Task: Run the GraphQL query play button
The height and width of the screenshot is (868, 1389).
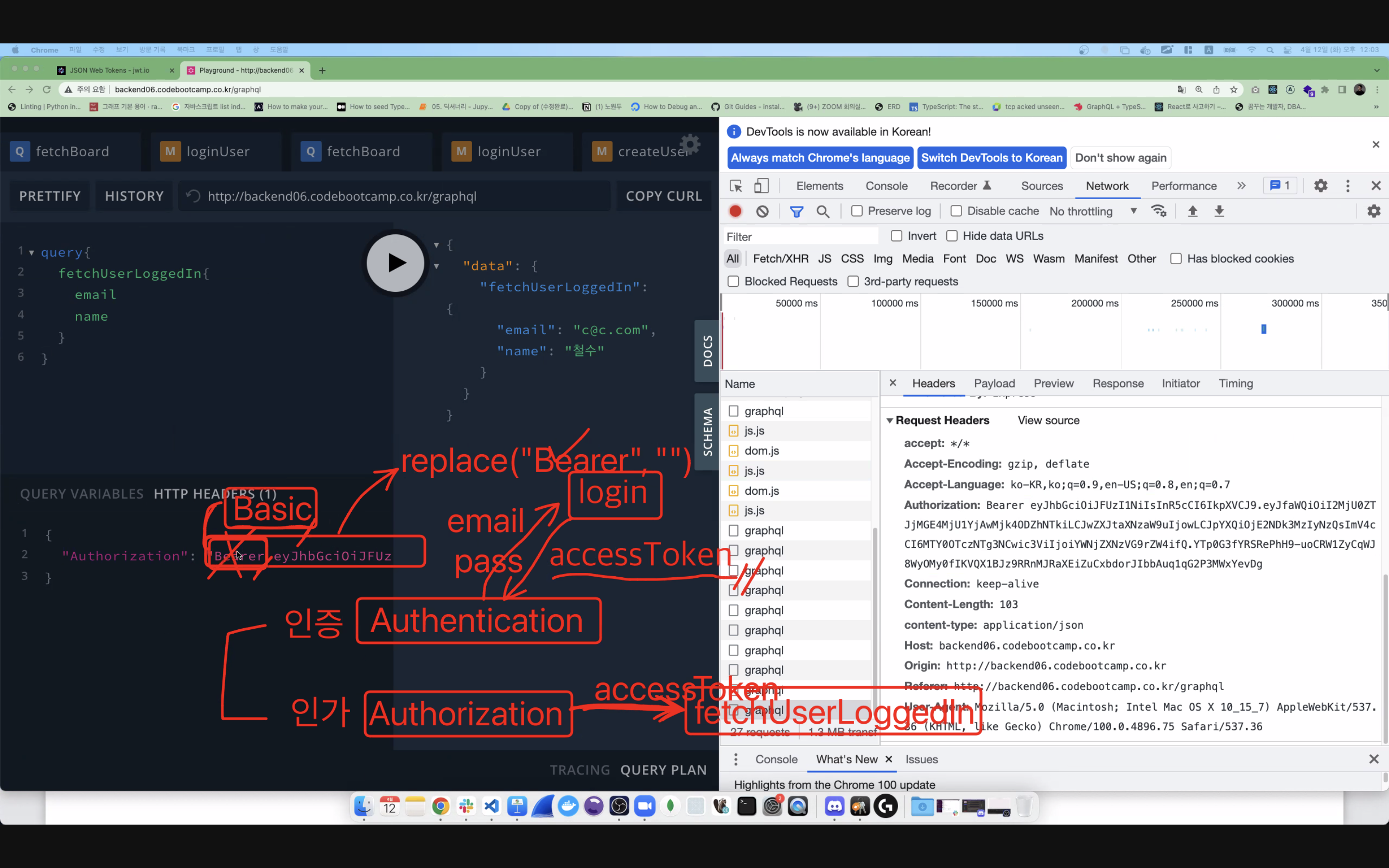Action: point(395,263)
